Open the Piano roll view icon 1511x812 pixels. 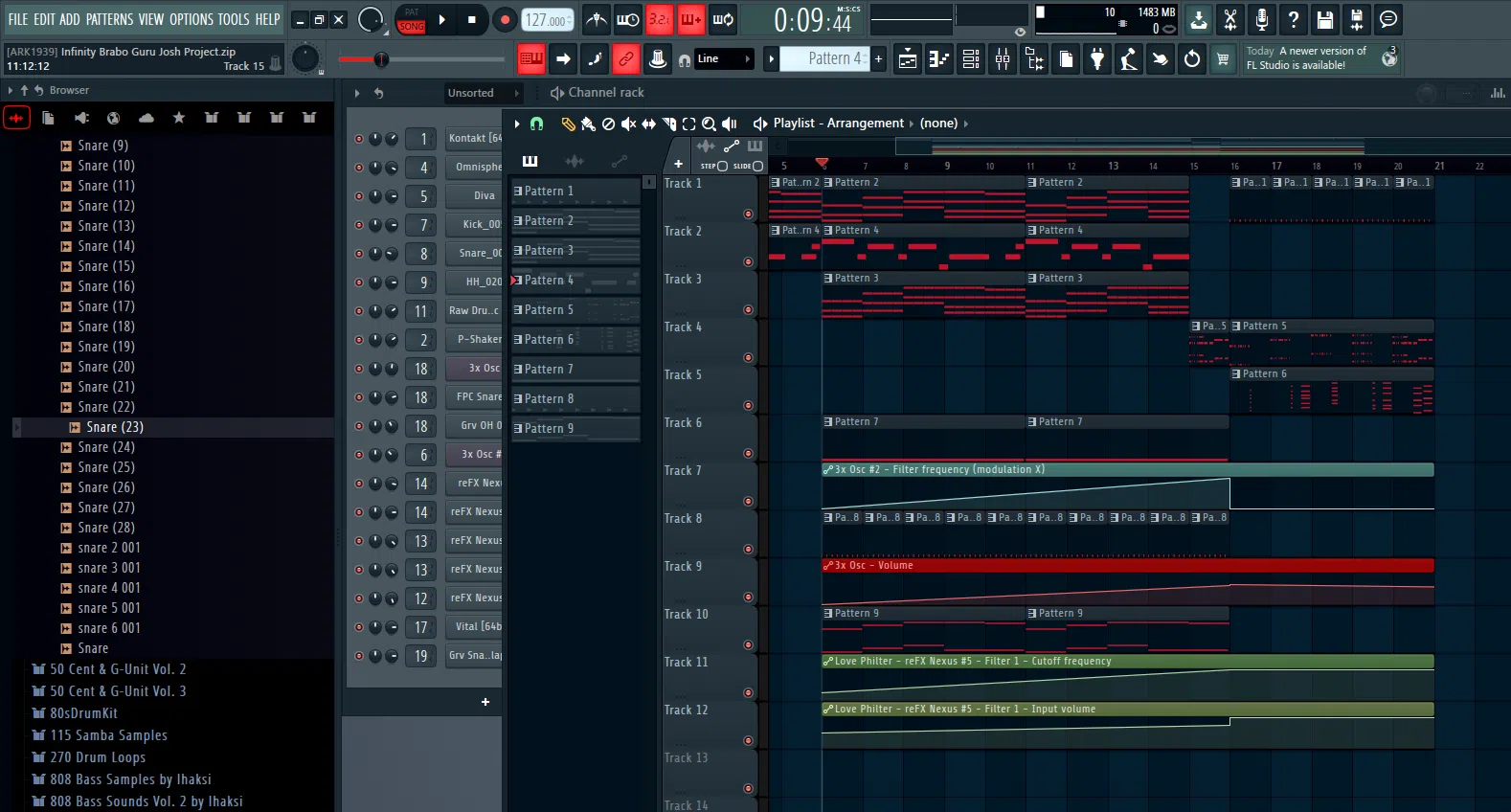coord(938,59)
